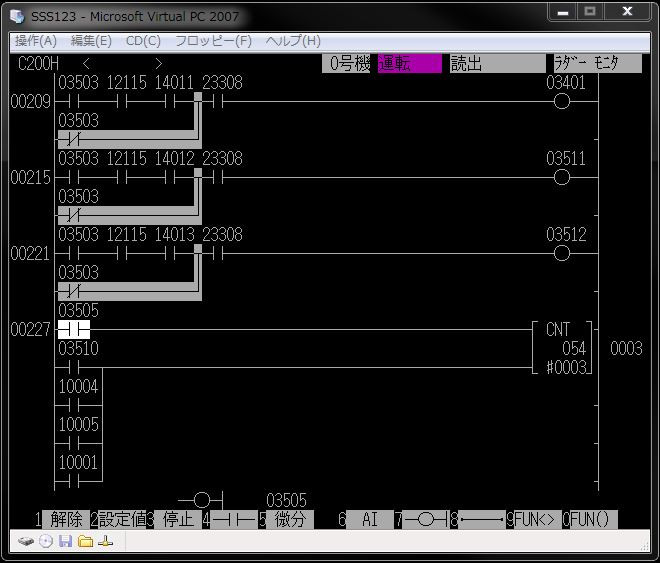Select function key 6 AI

pos(370,520)
